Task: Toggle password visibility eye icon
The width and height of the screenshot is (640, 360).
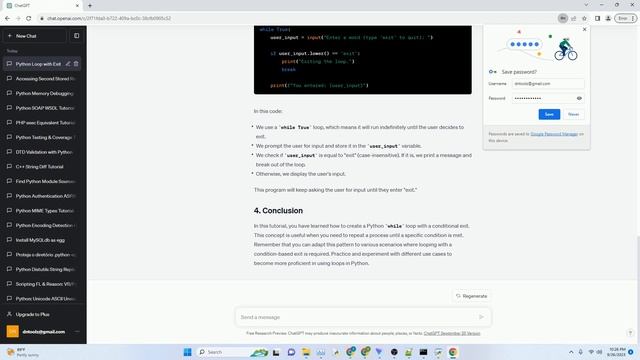Action: 579,98
